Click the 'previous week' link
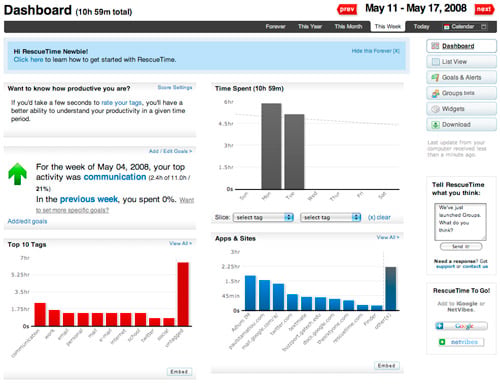Screen dimensions: 500x385 point(89,199)
